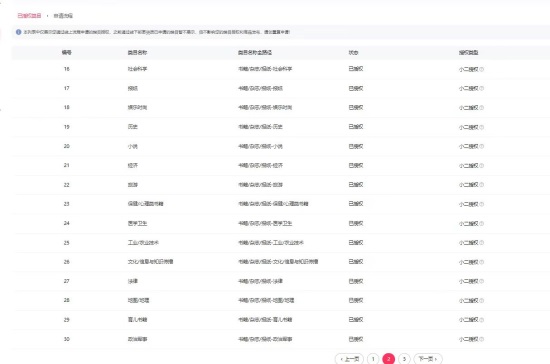550x364 pixels.
Task: Switch to the second breadcrumb tab
Action: 63,16
